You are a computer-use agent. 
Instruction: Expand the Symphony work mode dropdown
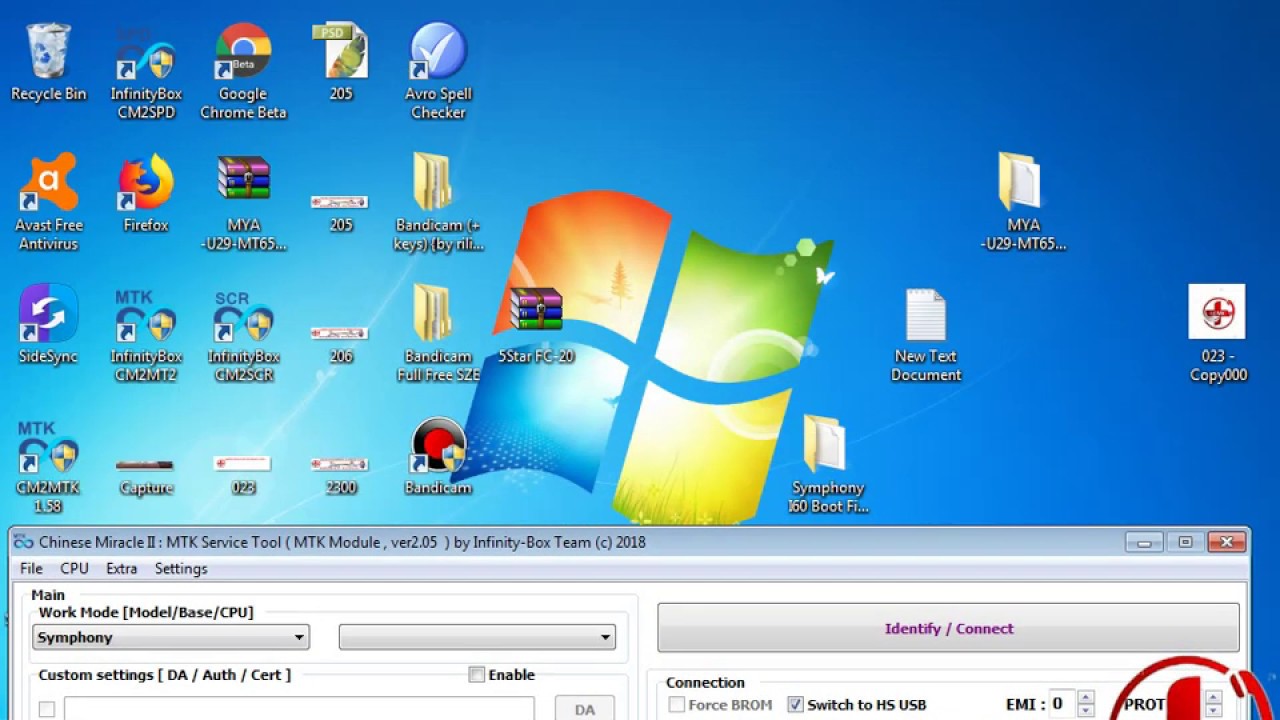tap(171, 637)
